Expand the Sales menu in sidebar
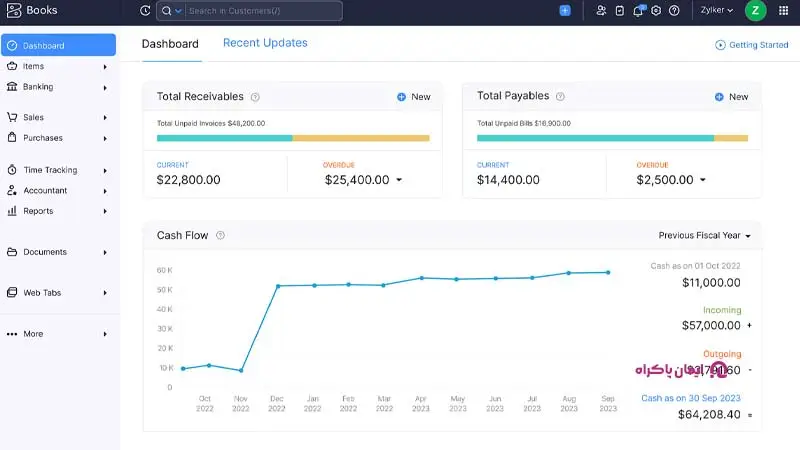Viewport: 800px width, 450px height. coord(57,117)
